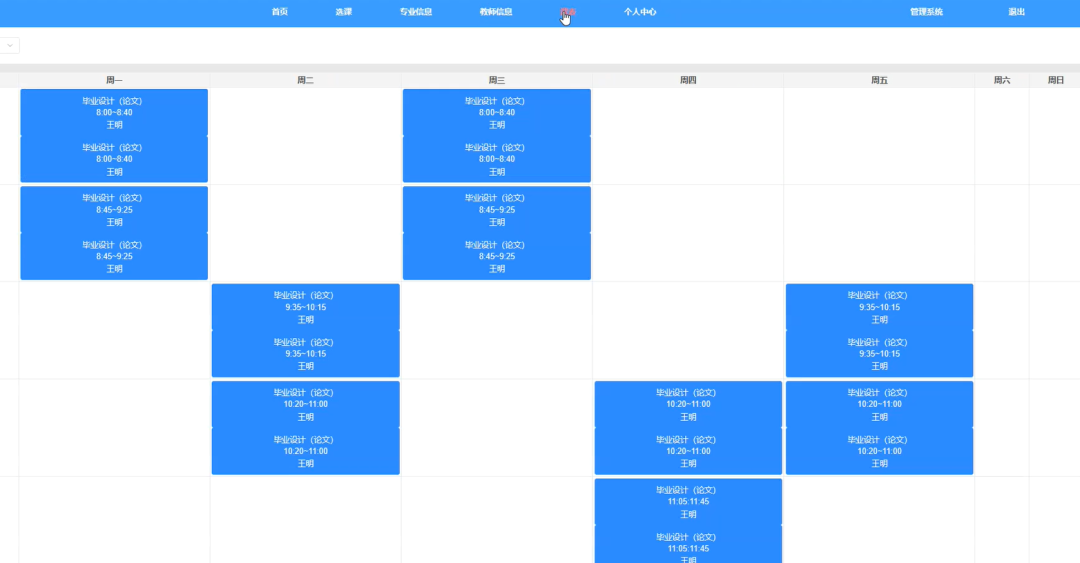
Task: Select upper 周四 11:05 11:45 course card
Action: pos(688,502)
